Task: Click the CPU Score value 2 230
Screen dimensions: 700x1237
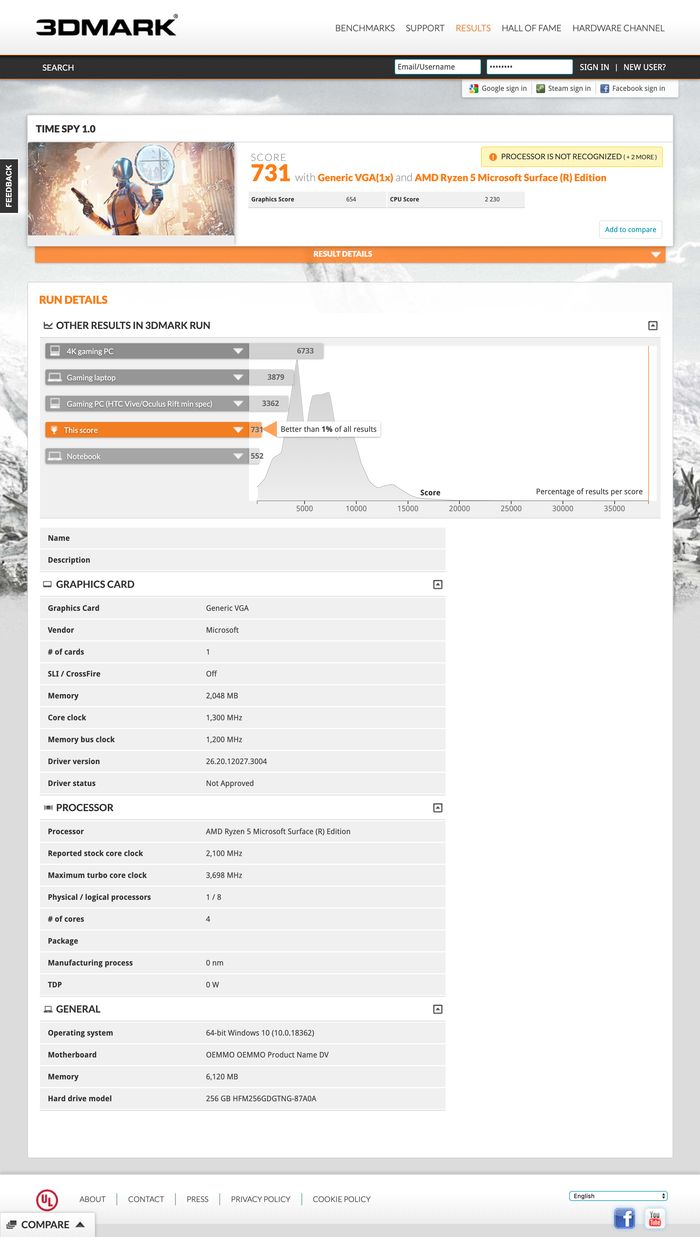Action: (x=492, y=200)
